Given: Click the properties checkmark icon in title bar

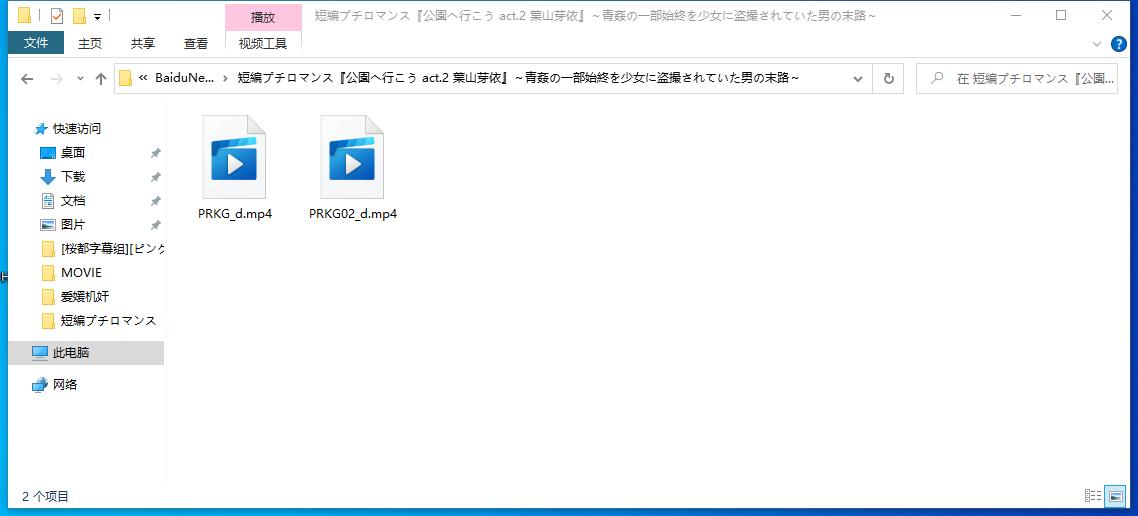Looking at the screenshot, I should click(x=57, y=15).
